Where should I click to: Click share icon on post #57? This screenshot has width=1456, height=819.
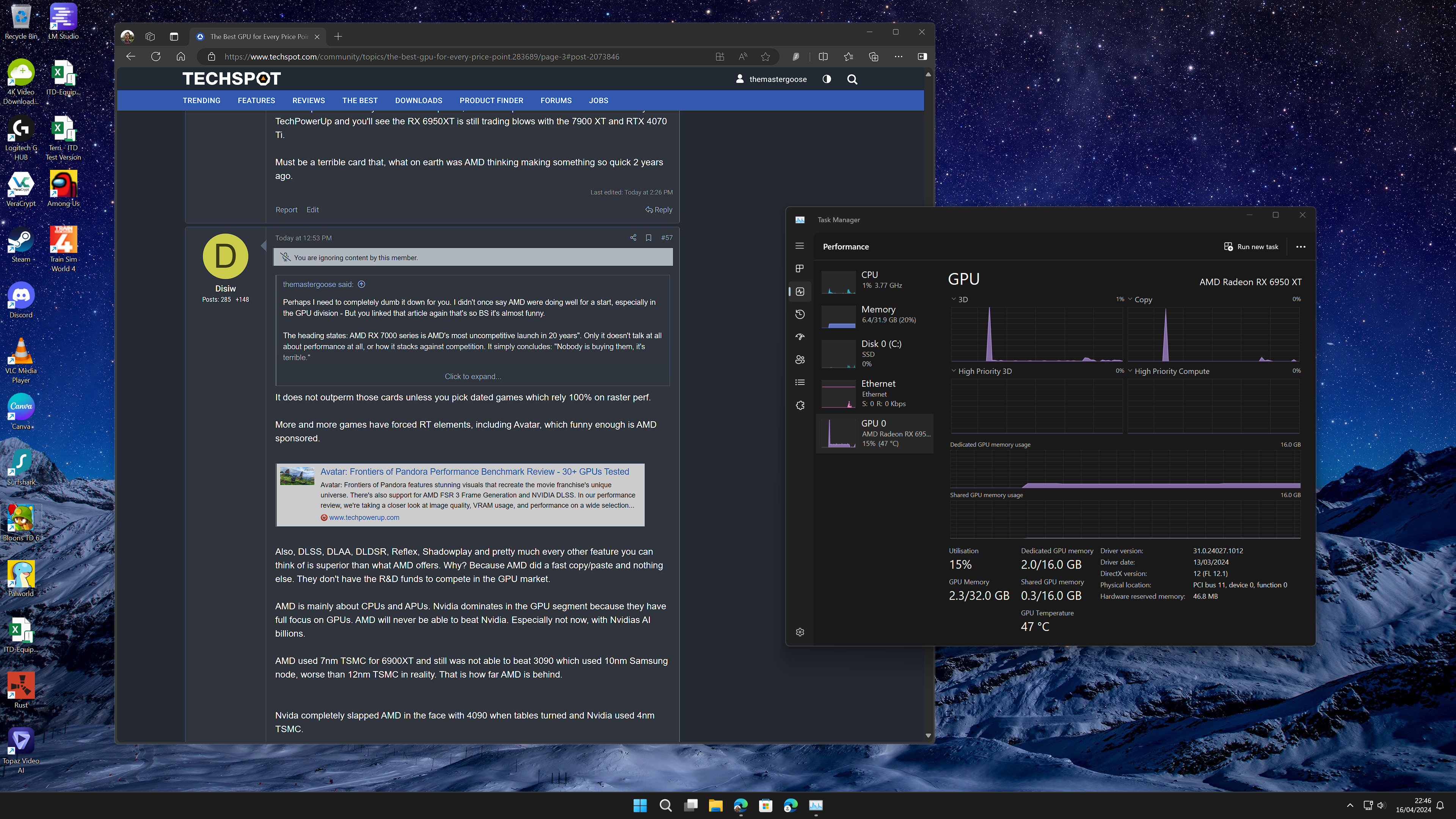(x=632, y=238)
